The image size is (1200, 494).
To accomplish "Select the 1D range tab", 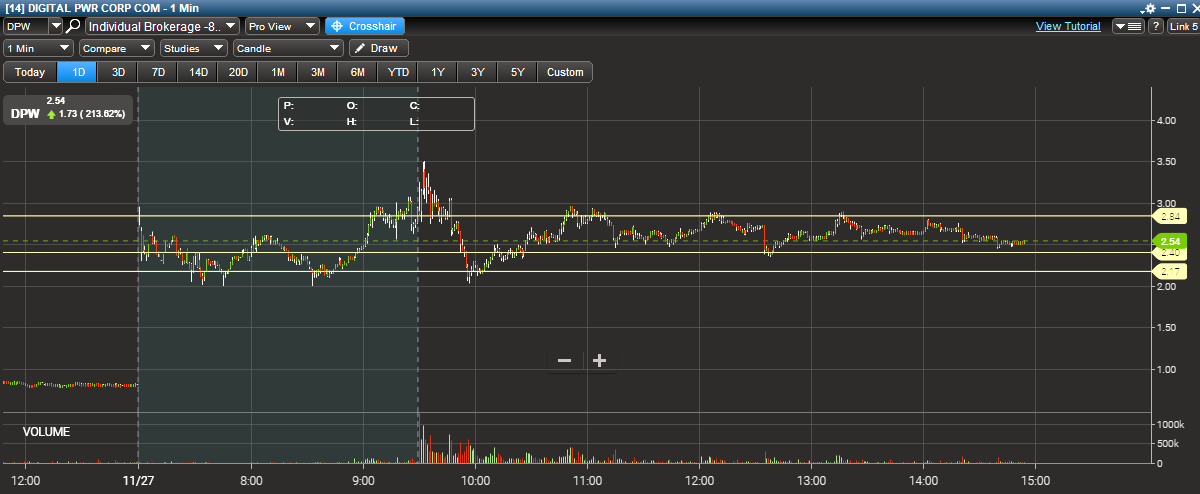I will point(78,72).
